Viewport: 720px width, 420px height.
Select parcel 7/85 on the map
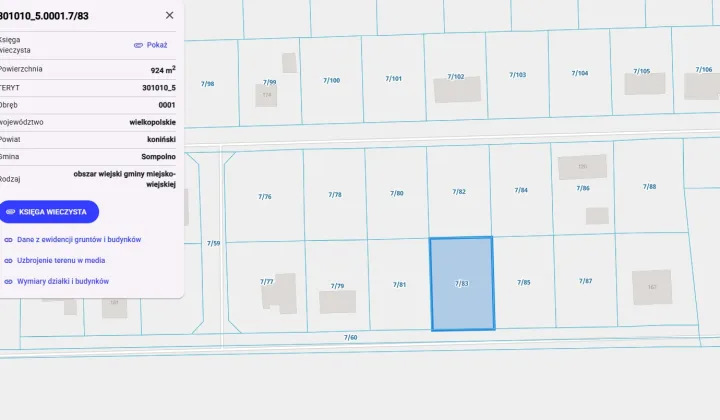point(523,282)
